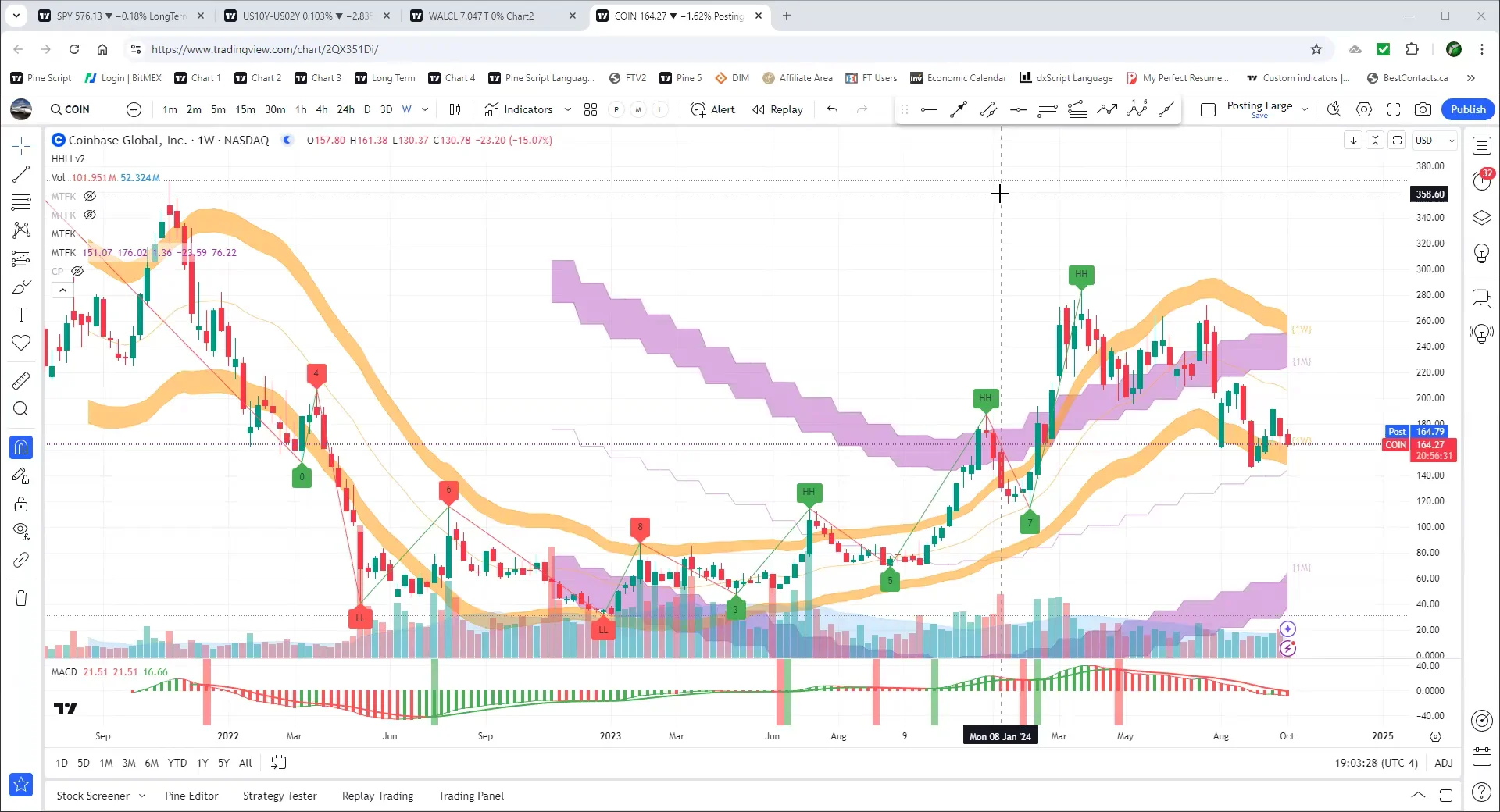Select the text annotation tool
1500x812 pixels.
coord(21,315)
